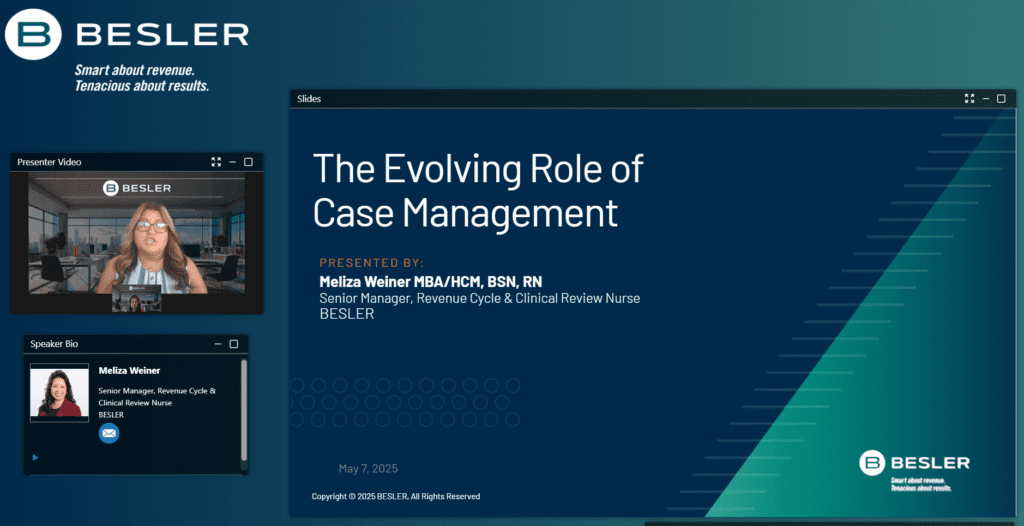Click the Speaker Bio panel scrollbar

[244, 410]
